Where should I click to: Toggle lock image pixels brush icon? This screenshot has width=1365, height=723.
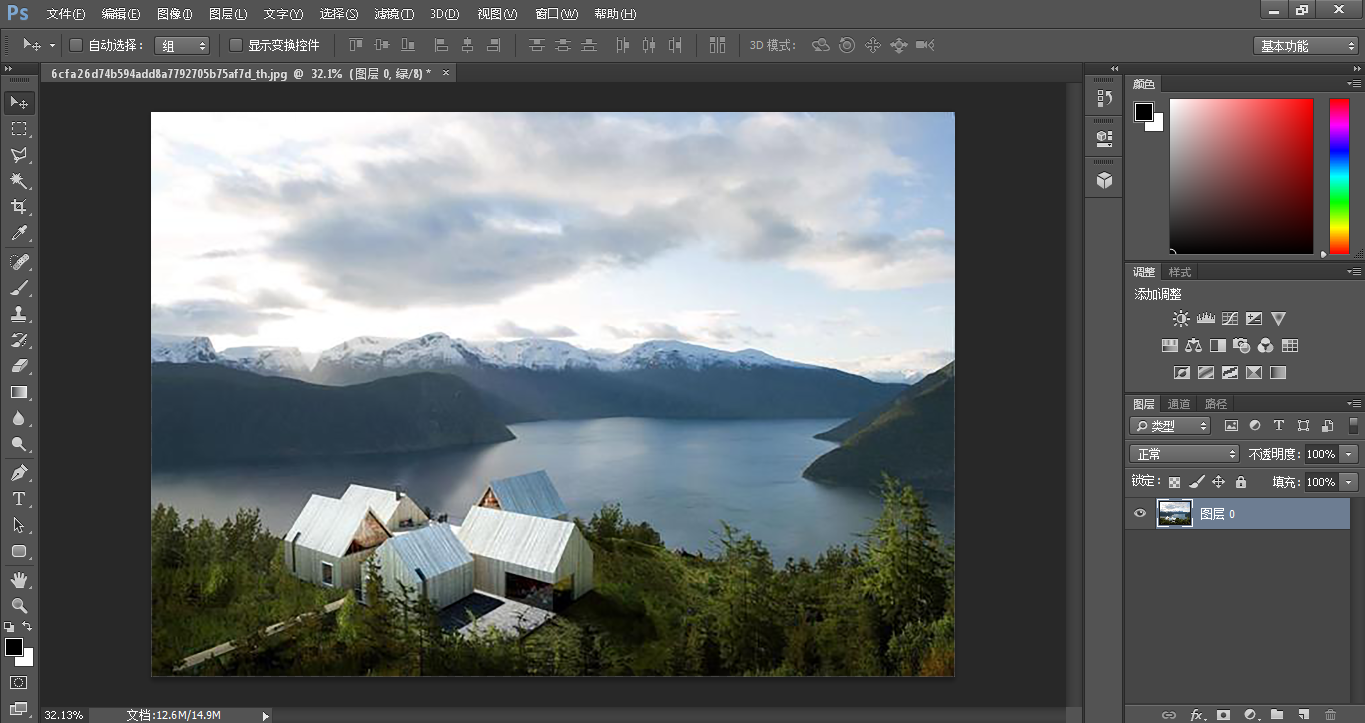pyautogui.click(x=1197, y=482)
